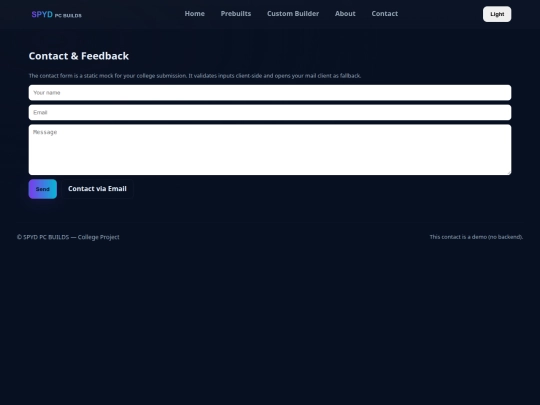The height and width of the screenshot is (405, 540).
Task: Click the footer demo no backend note
Action: tap(476, 237)
